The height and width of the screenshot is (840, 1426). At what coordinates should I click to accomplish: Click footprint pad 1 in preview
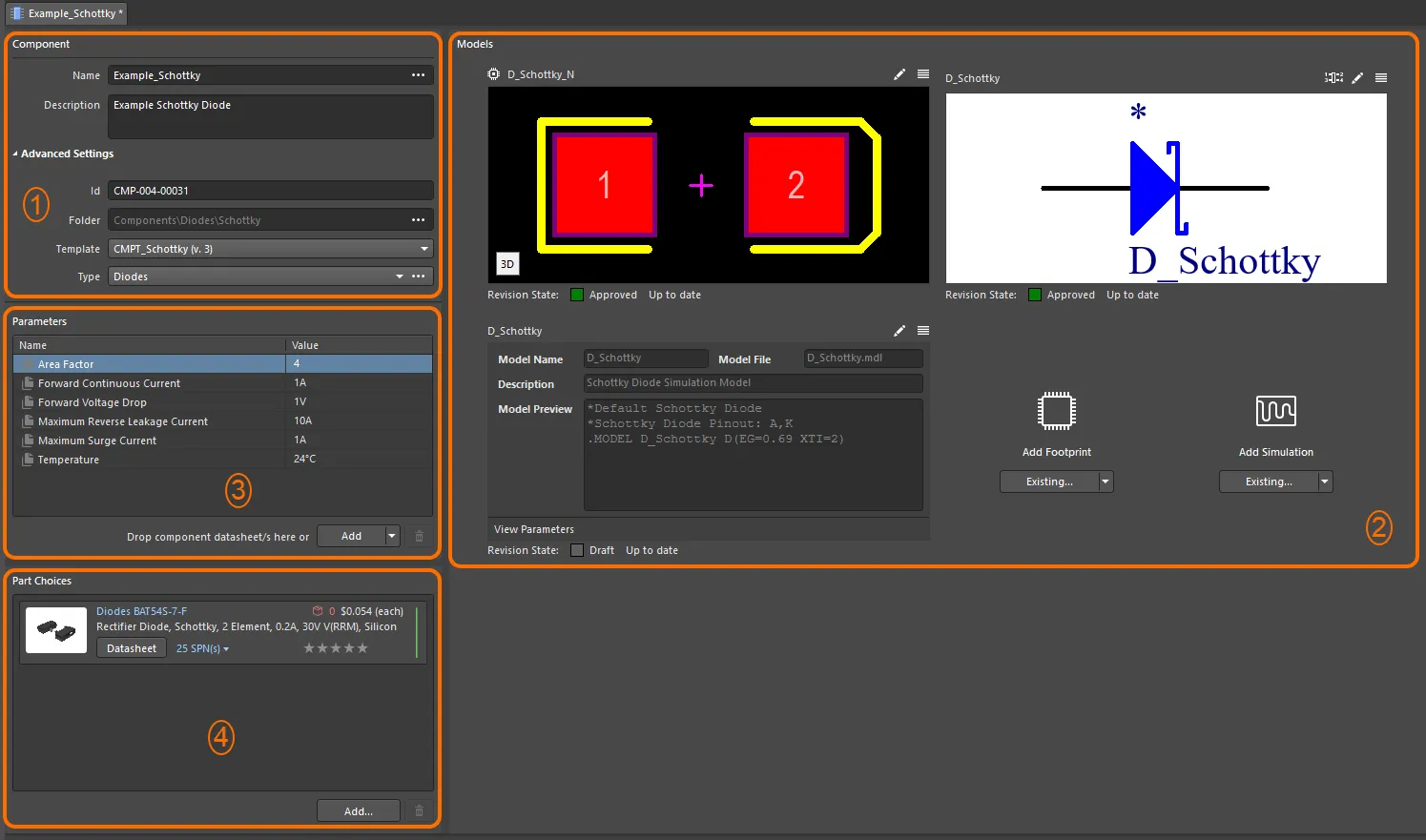tap(604, 185)
